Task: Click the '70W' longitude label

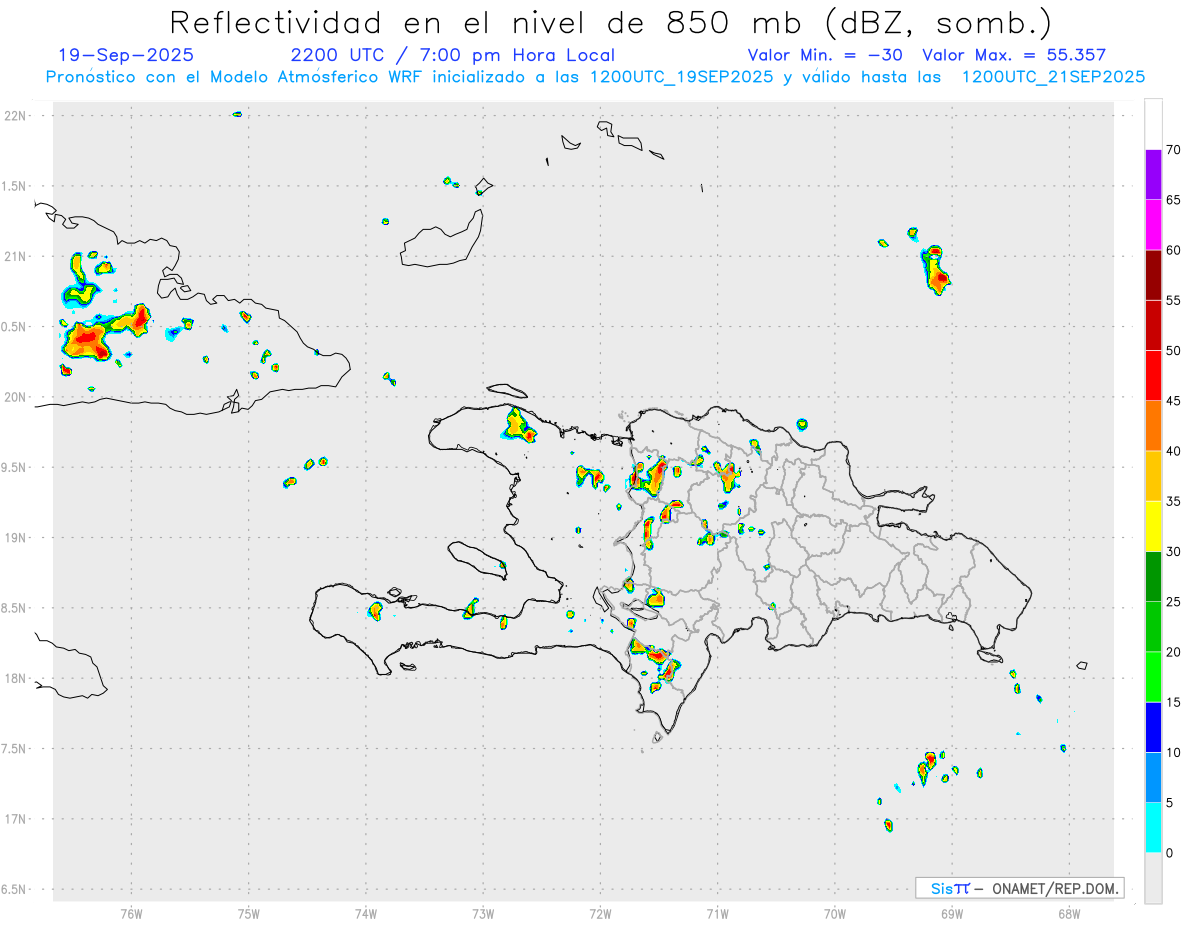Action: click(834, 913)
